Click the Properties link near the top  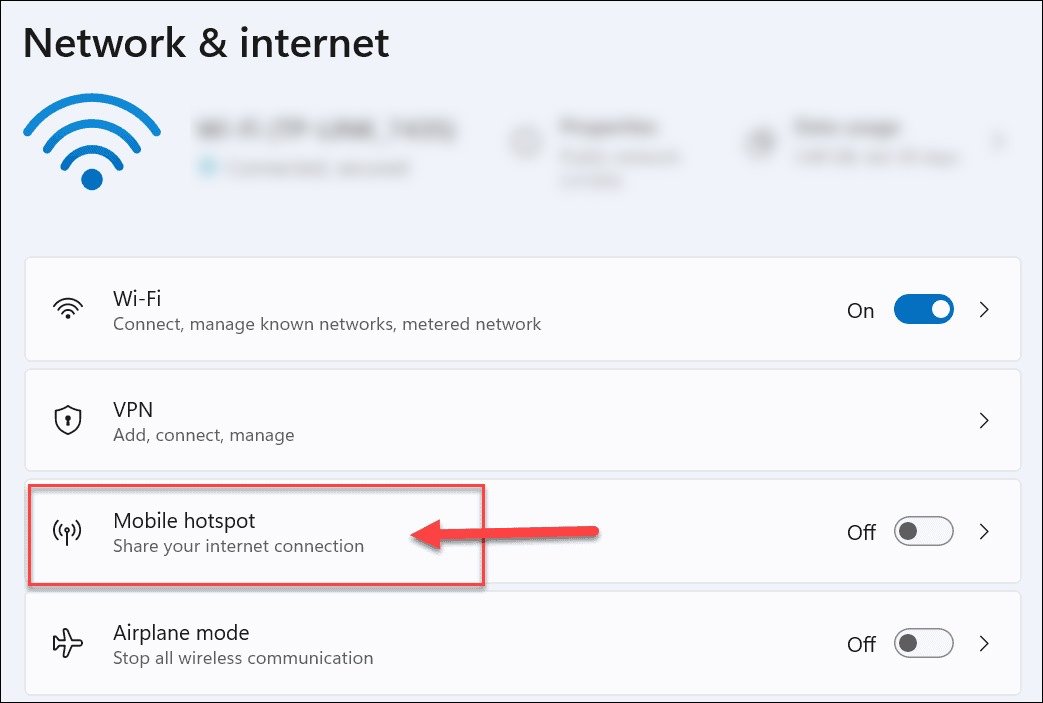[x=608, y=127]
